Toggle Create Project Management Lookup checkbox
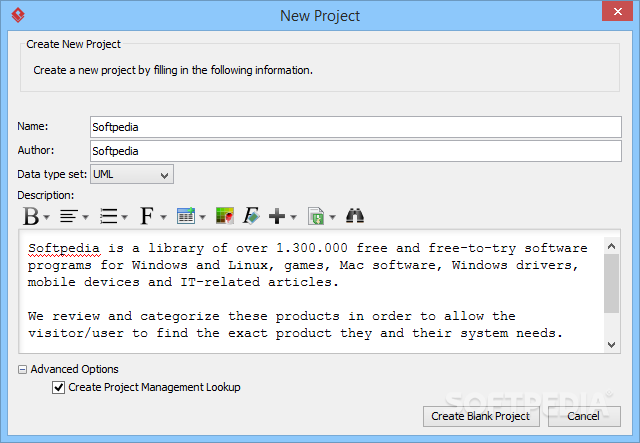Image resolution: width=640 pixels, height=443 pixels. (x=58, y=387)
